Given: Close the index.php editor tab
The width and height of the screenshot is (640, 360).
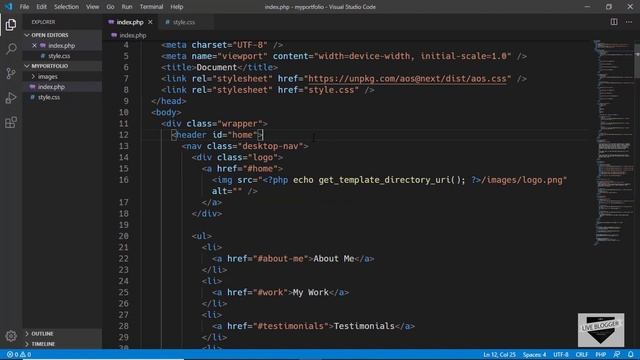Looking at the screenshot, I should [150, 22].
